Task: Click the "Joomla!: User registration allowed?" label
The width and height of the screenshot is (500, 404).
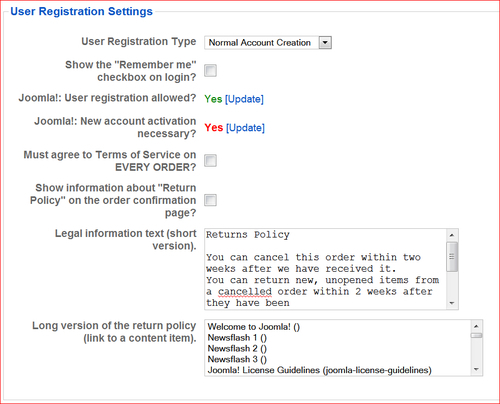Action: point(107,98)
